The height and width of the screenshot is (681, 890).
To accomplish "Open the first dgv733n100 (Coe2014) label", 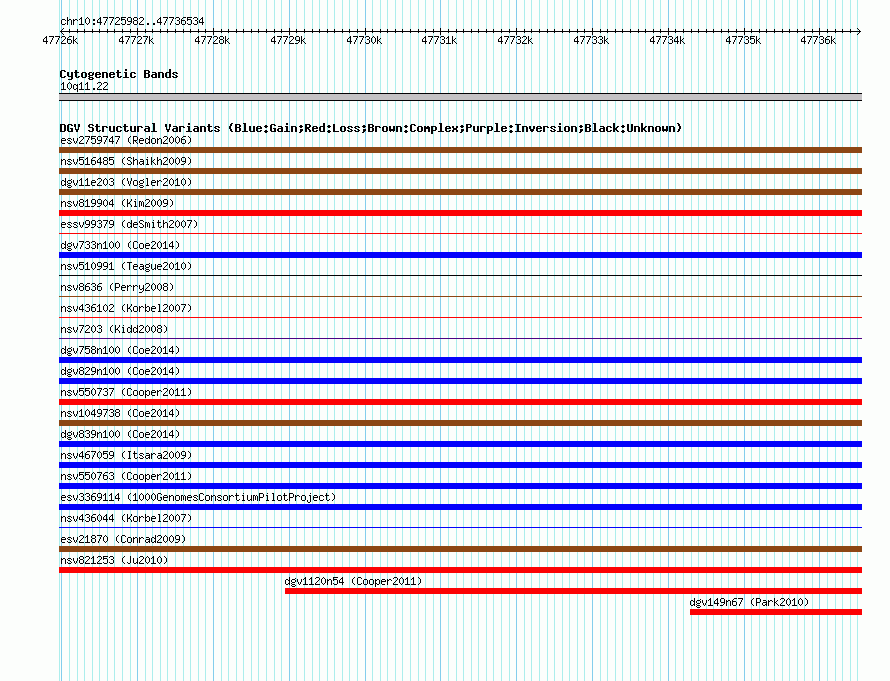I will tap(120, 245).
